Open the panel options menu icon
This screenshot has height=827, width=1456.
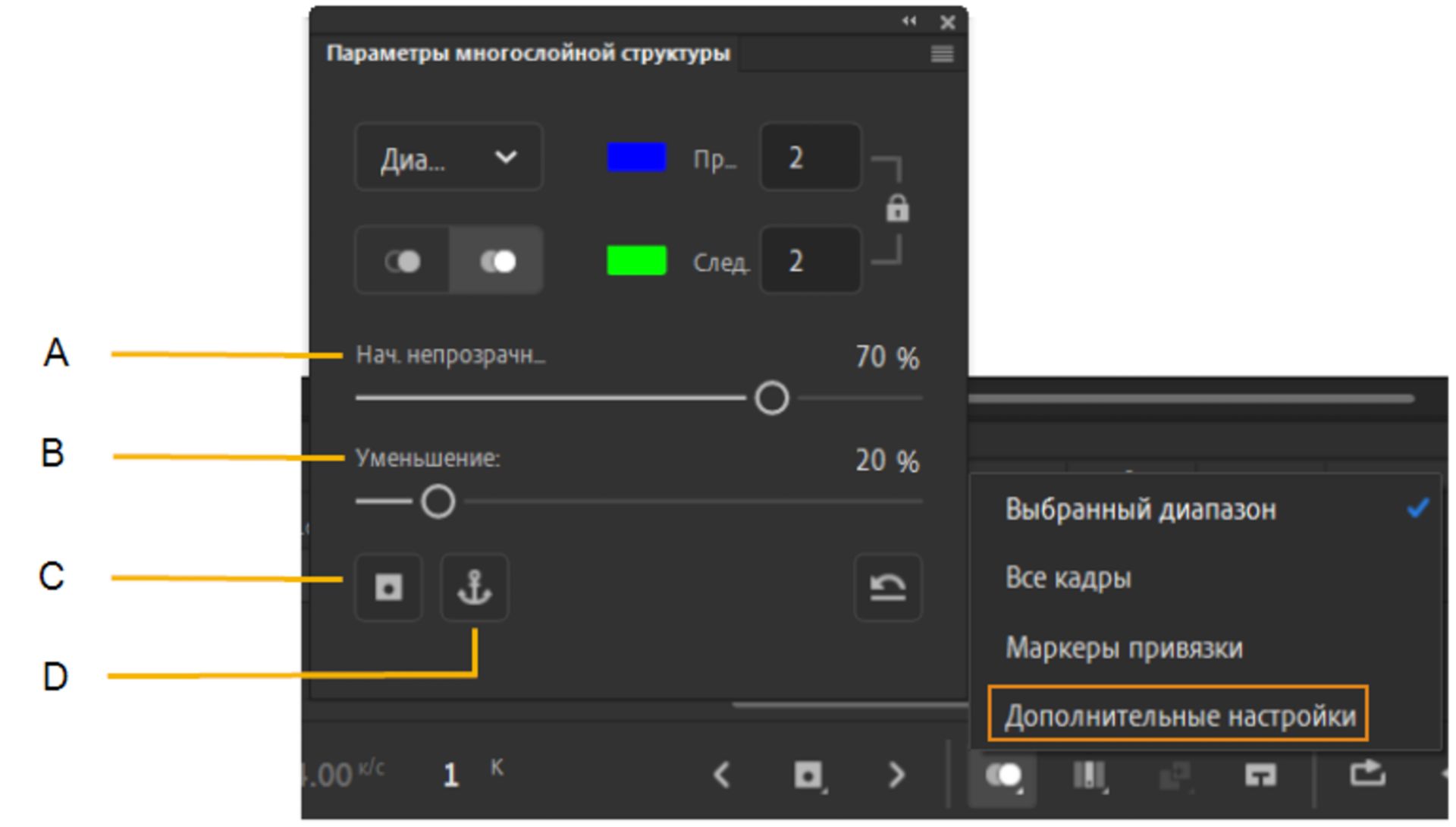point(942,54)
